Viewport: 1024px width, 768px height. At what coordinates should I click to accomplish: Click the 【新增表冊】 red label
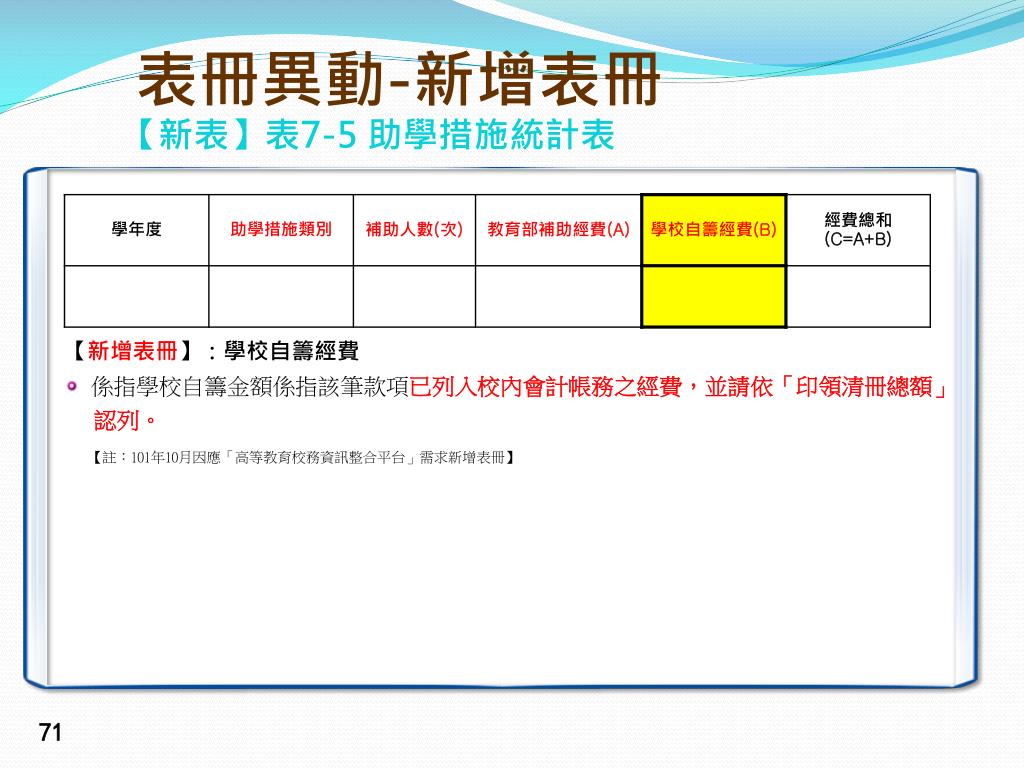click(x=132, y=351)
